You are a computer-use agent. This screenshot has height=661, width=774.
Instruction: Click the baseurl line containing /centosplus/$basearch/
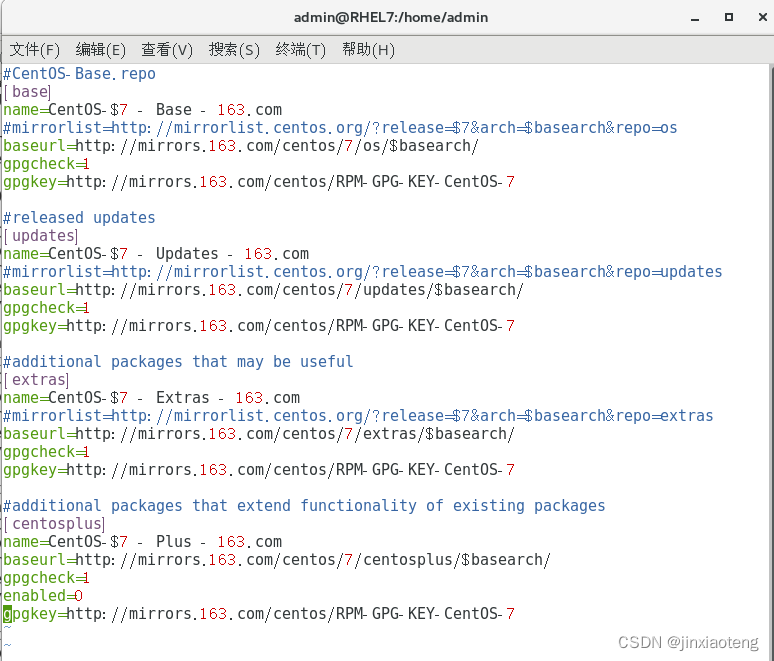pos(277,560)
